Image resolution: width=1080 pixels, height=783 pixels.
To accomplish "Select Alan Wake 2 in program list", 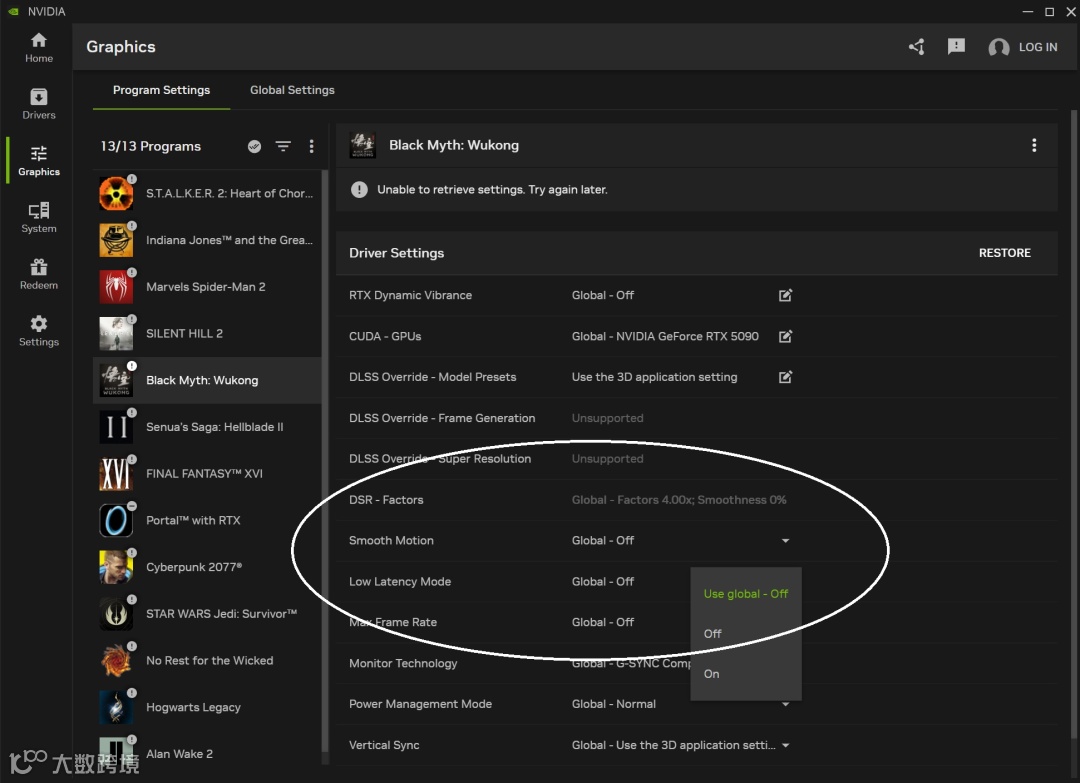I will coord(207,754).
